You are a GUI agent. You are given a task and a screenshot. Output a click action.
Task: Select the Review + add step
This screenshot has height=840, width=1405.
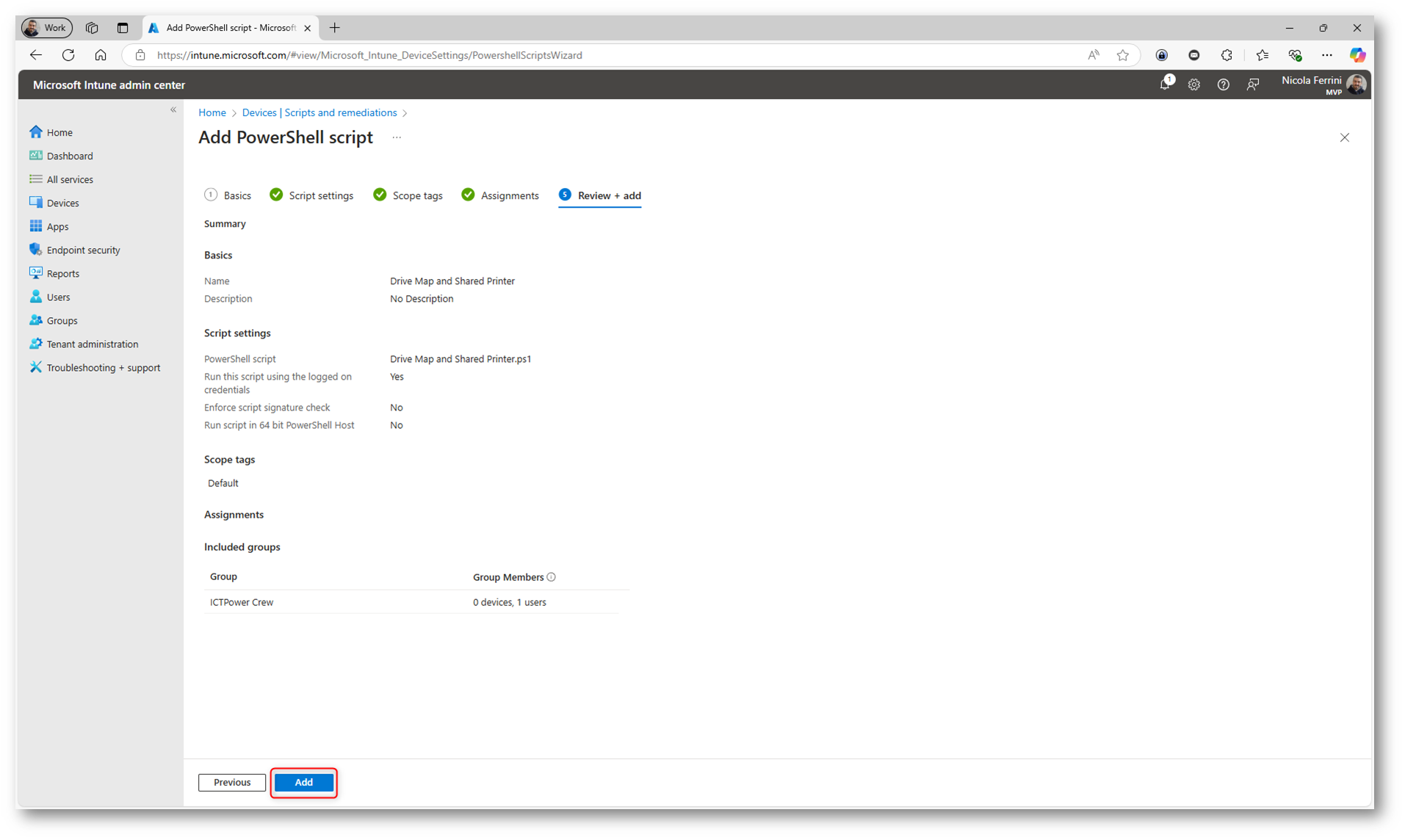tap(600, 195)
